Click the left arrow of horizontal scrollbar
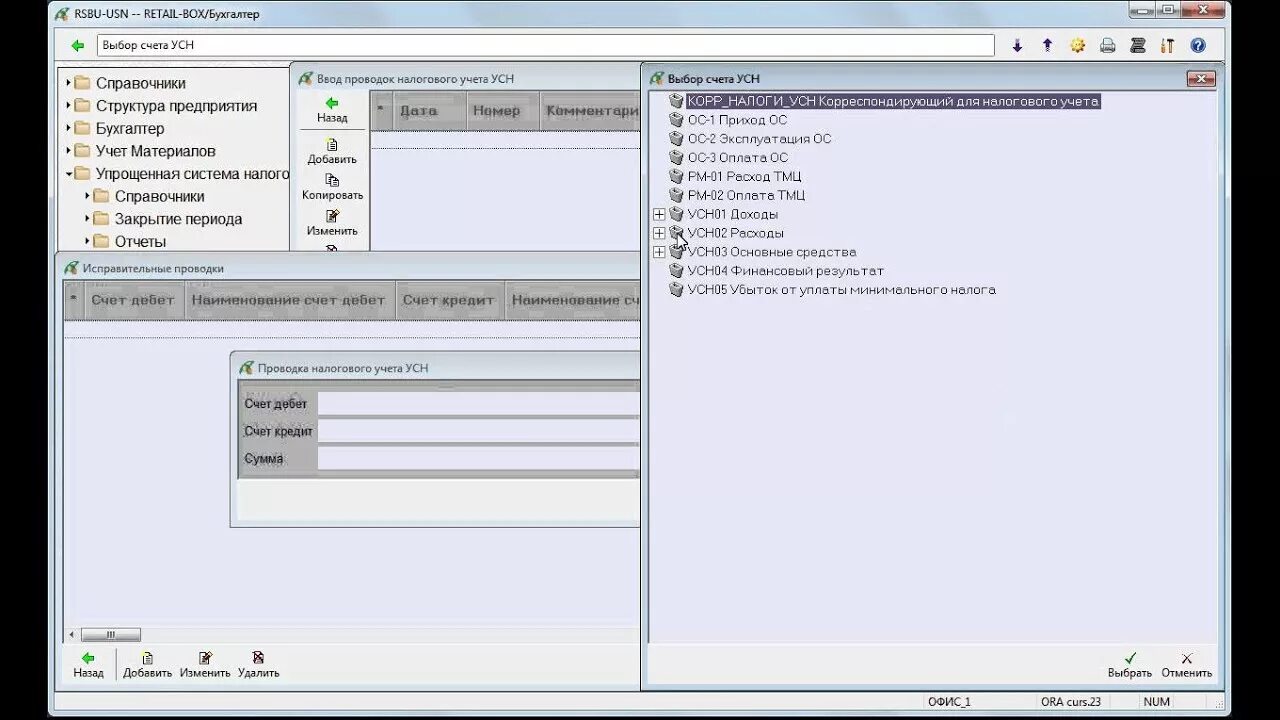 71,635
